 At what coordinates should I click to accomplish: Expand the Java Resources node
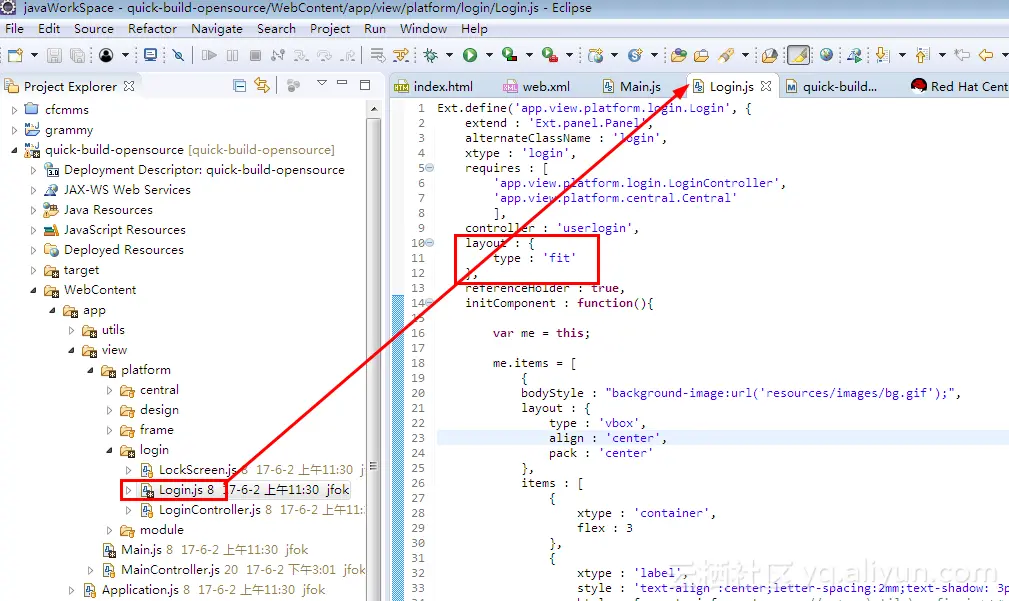point(33,210)
